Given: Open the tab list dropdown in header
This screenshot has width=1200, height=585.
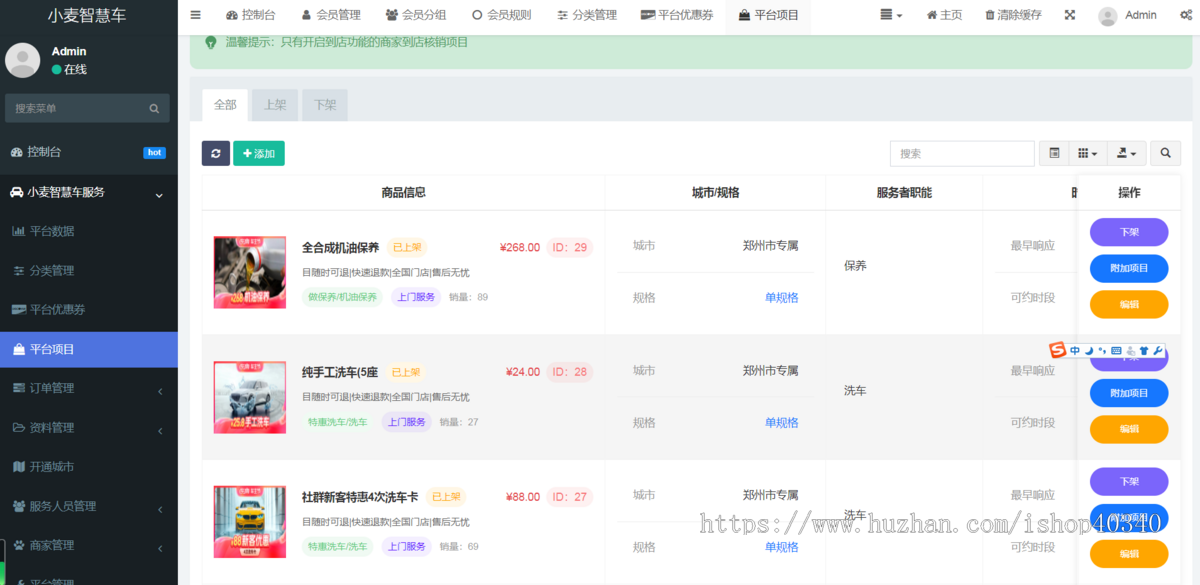Looking at the screenshot, I should (x=891, y=15).
